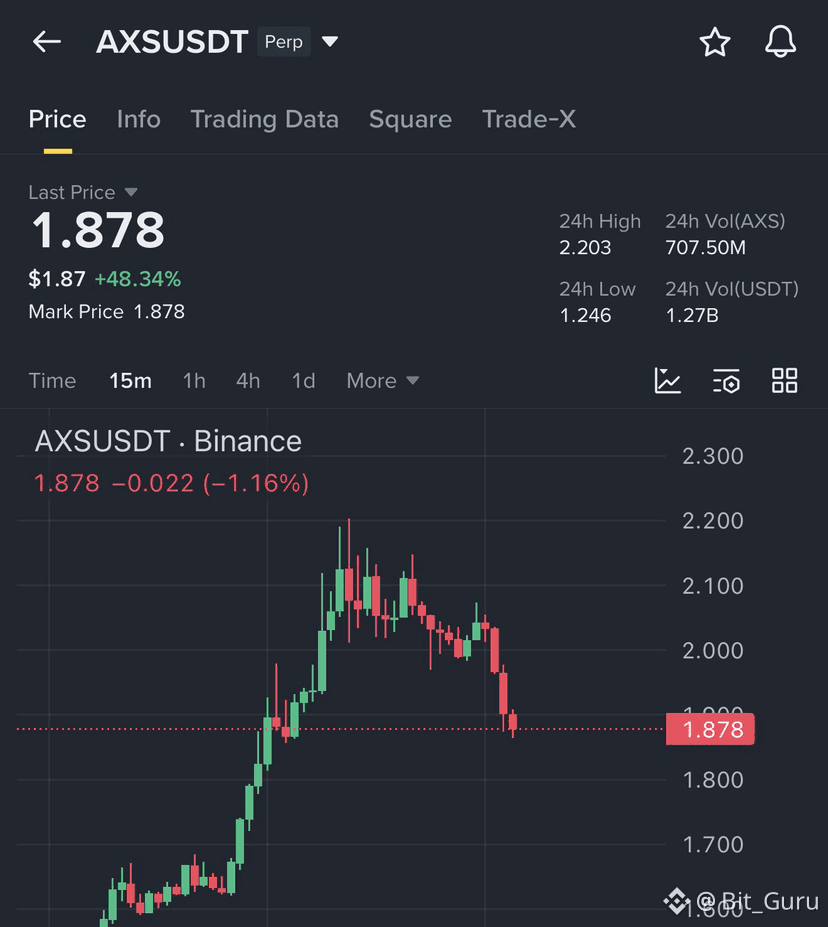The height and width of the screenshot is (927, 828).
Task: Go to the Square tab
Action: [410, 119]
